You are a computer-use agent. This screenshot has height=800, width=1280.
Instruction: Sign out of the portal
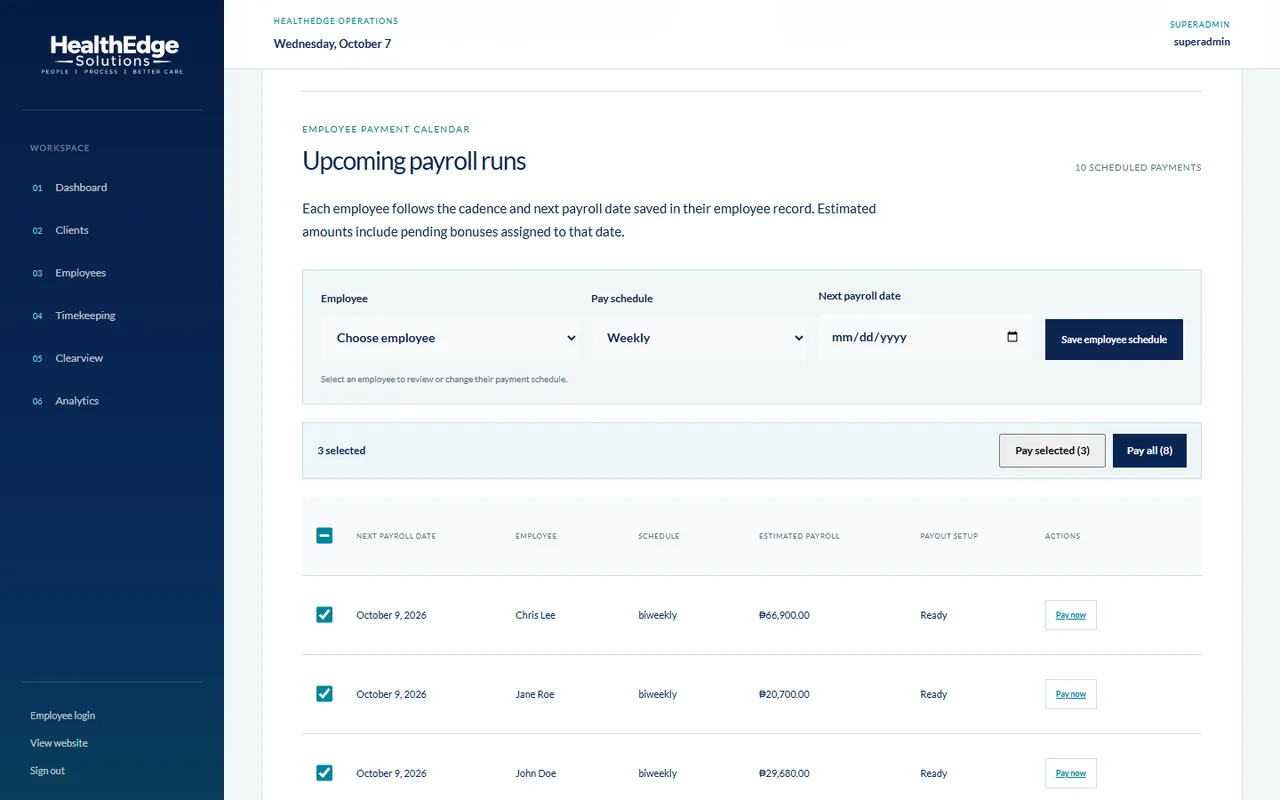coord(47,771)
